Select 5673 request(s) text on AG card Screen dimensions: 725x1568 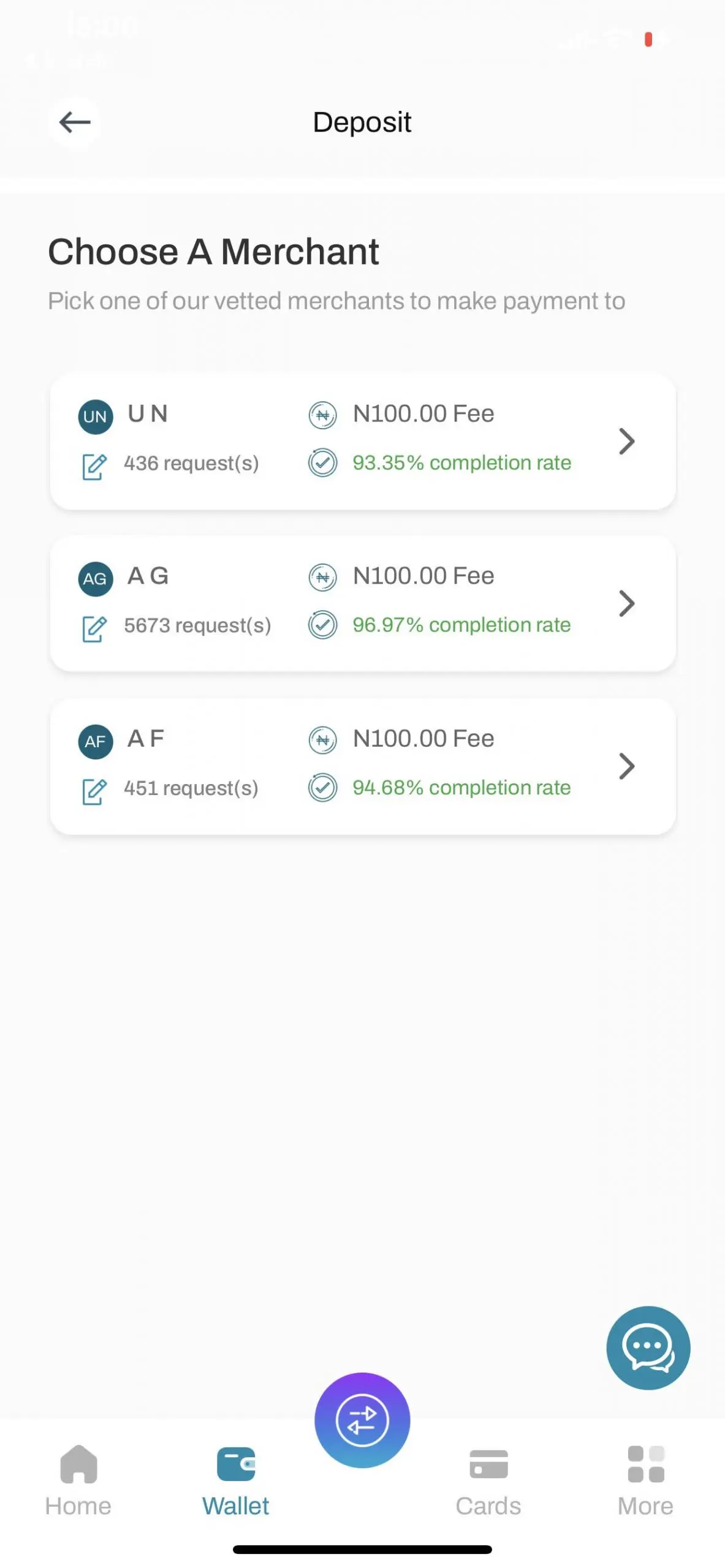click(197, 625)
